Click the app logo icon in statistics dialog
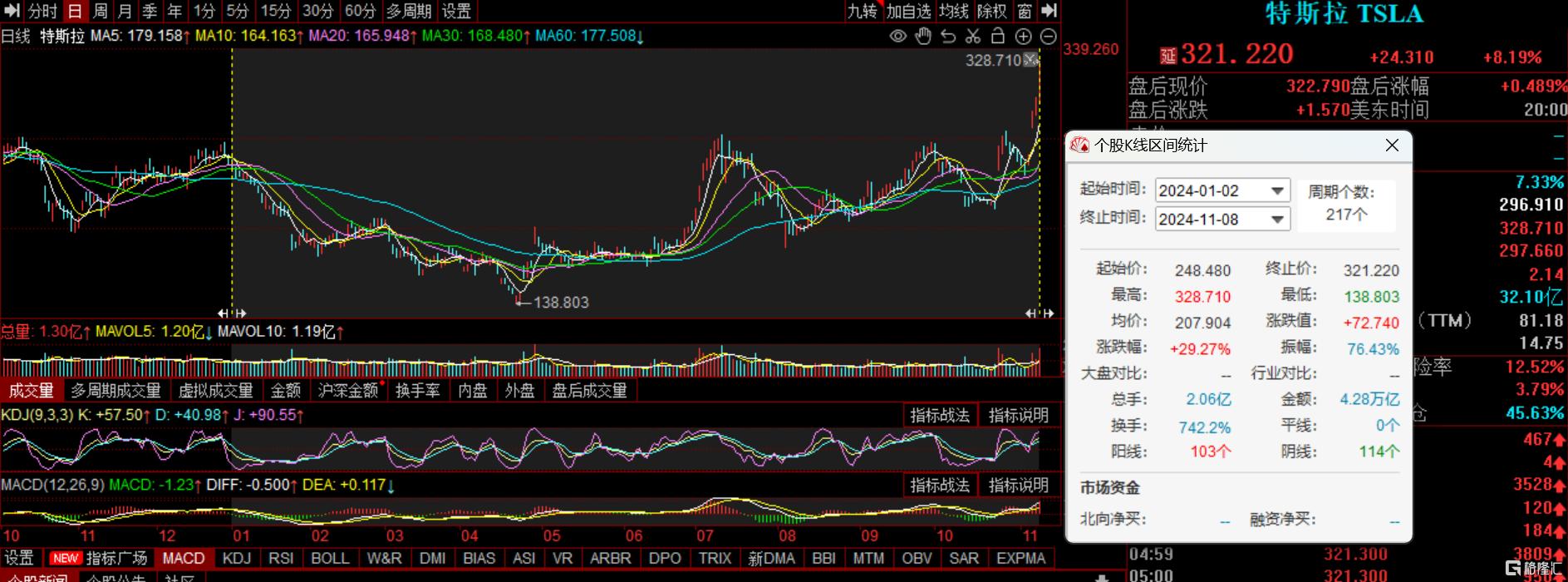The image size is (1568, 582). (x=1079, y=145)
